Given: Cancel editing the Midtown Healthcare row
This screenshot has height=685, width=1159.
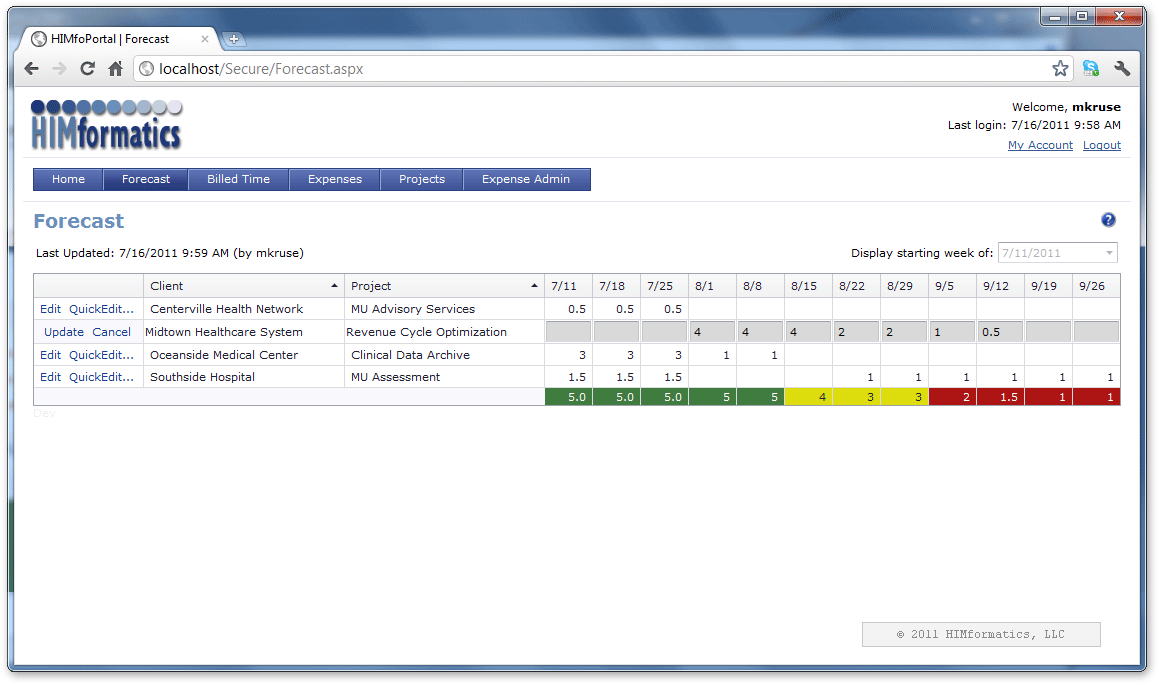Looking at the screenshot, I should pyautogui.click(x=111, y=332).
